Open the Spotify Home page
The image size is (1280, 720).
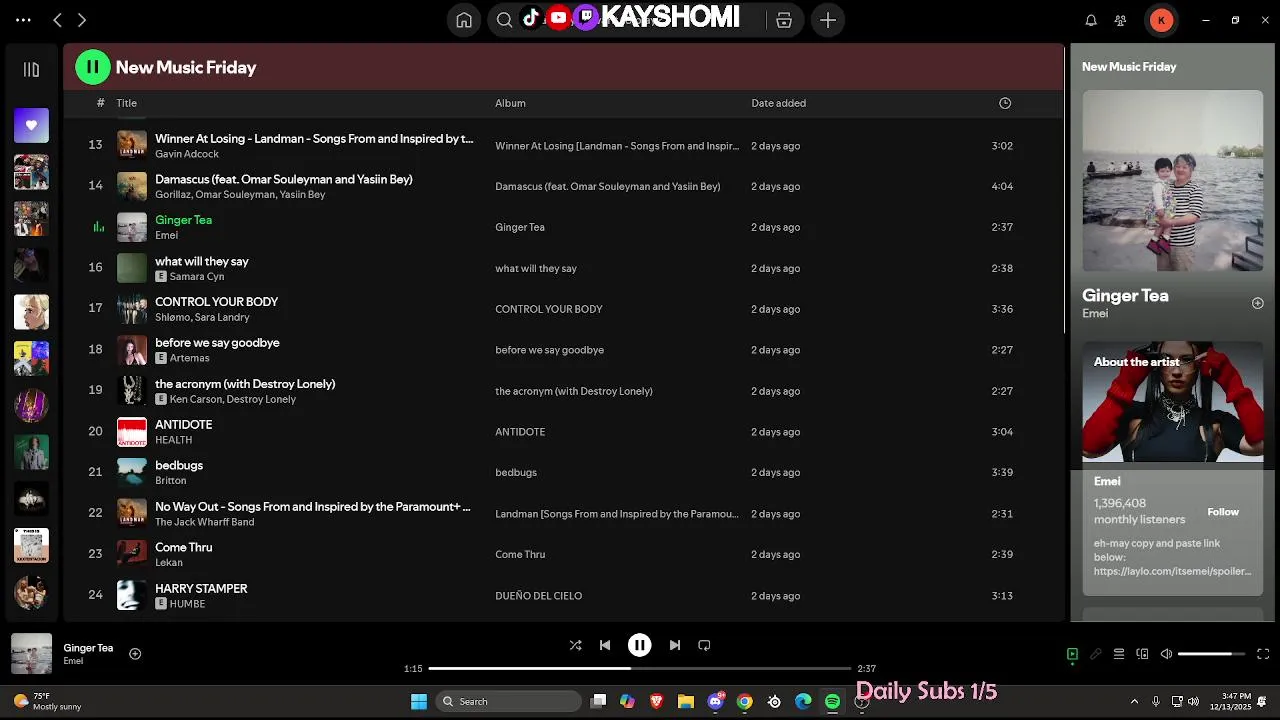click(x=464, y=20)
